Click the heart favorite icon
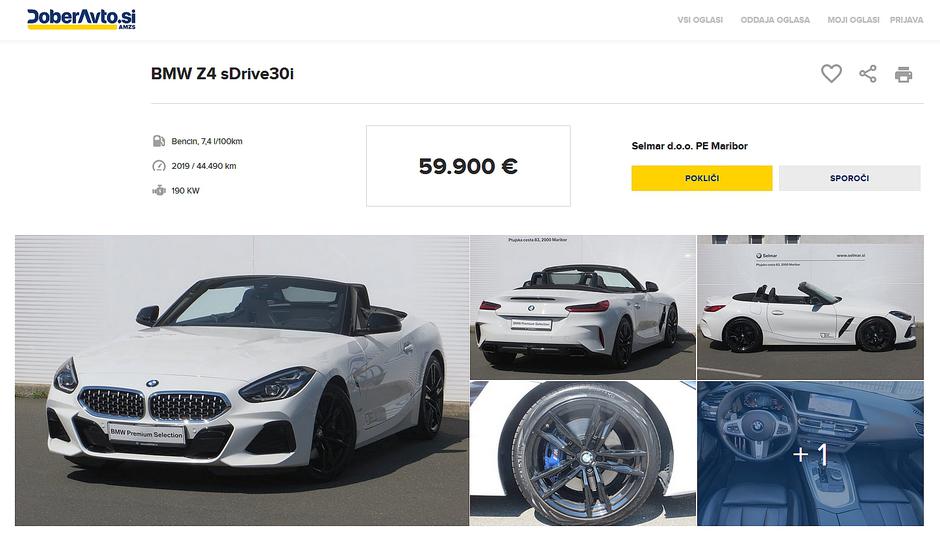 [831, 74]
